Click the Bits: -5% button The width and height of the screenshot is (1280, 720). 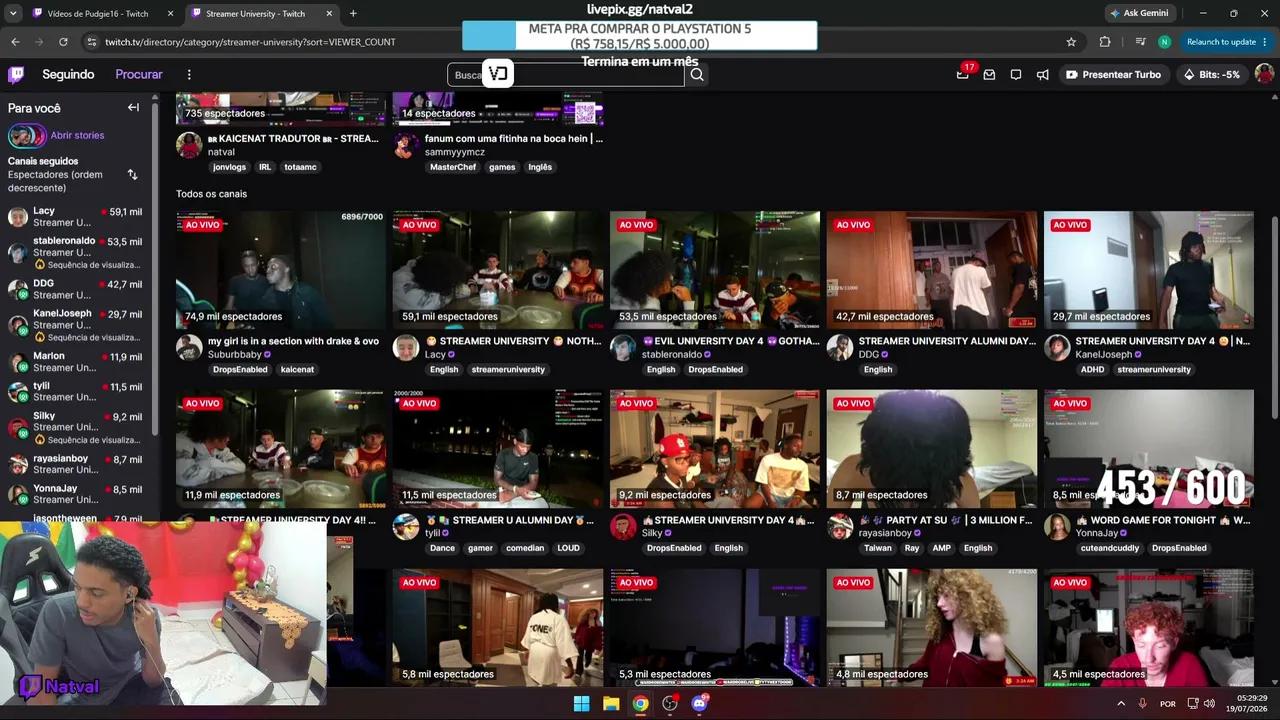(1211, 74)
